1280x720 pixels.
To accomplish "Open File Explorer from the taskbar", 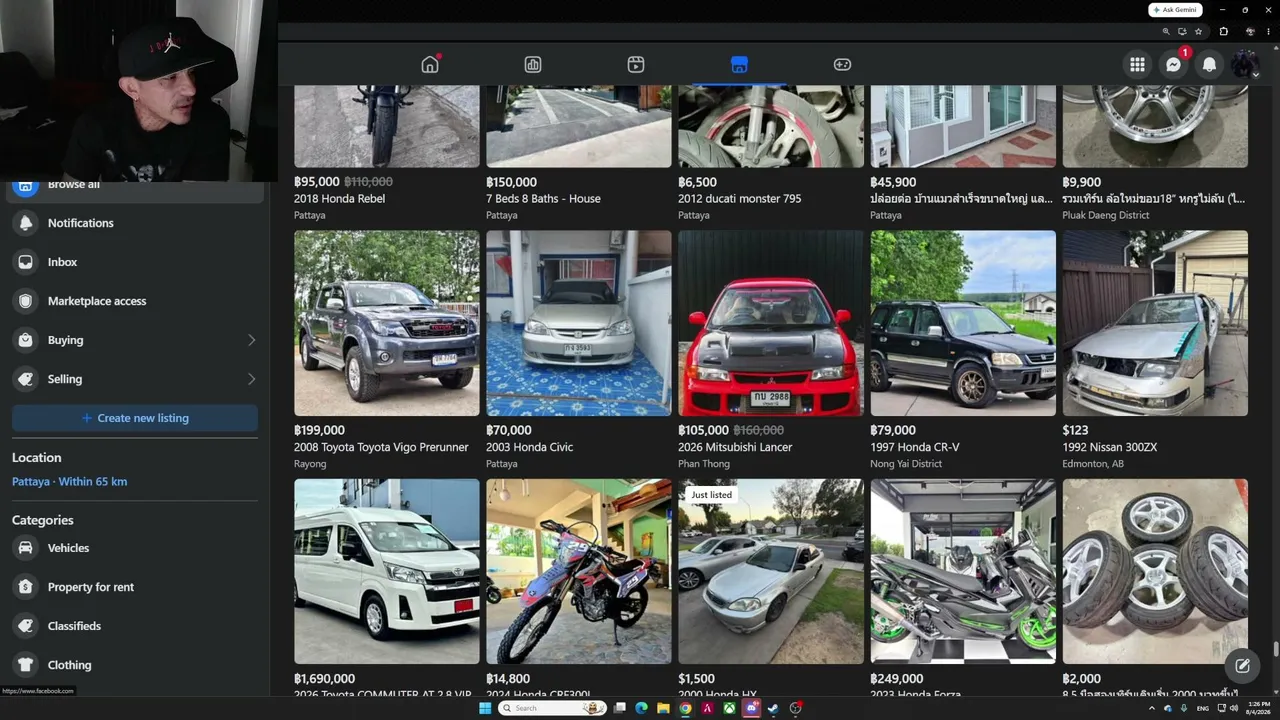I will [x=663, y=708].
